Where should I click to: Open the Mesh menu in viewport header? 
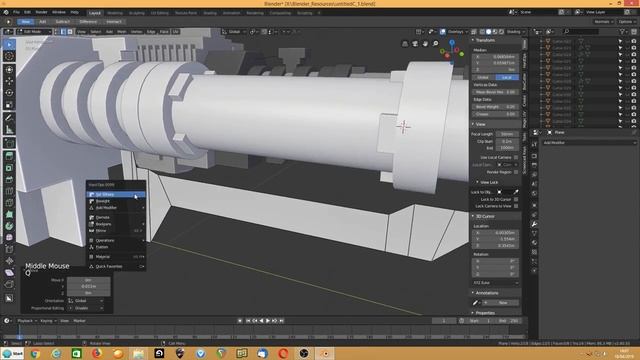122,31
